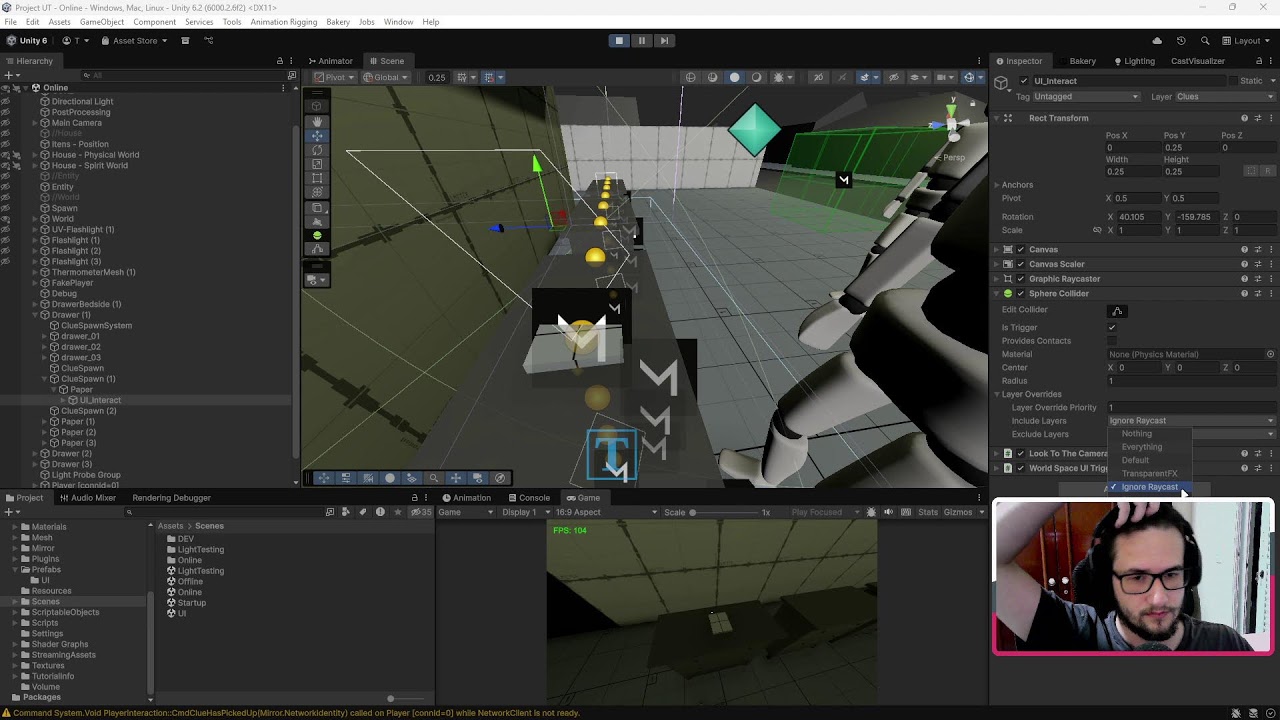Enable the Provides Contacts checkbox

tap(1112, 341)
